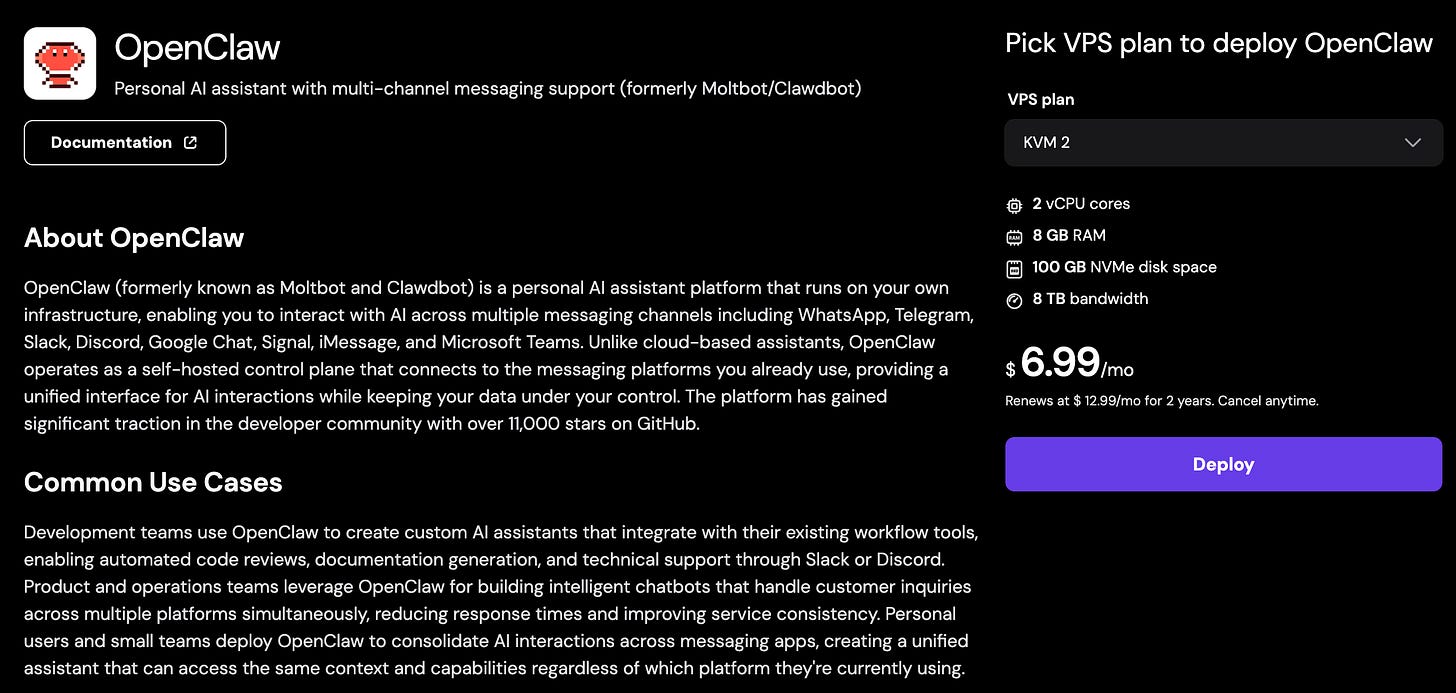Click the Pick VPS plan page title
The image size is (1456, 693).
tap(1218, 43)
